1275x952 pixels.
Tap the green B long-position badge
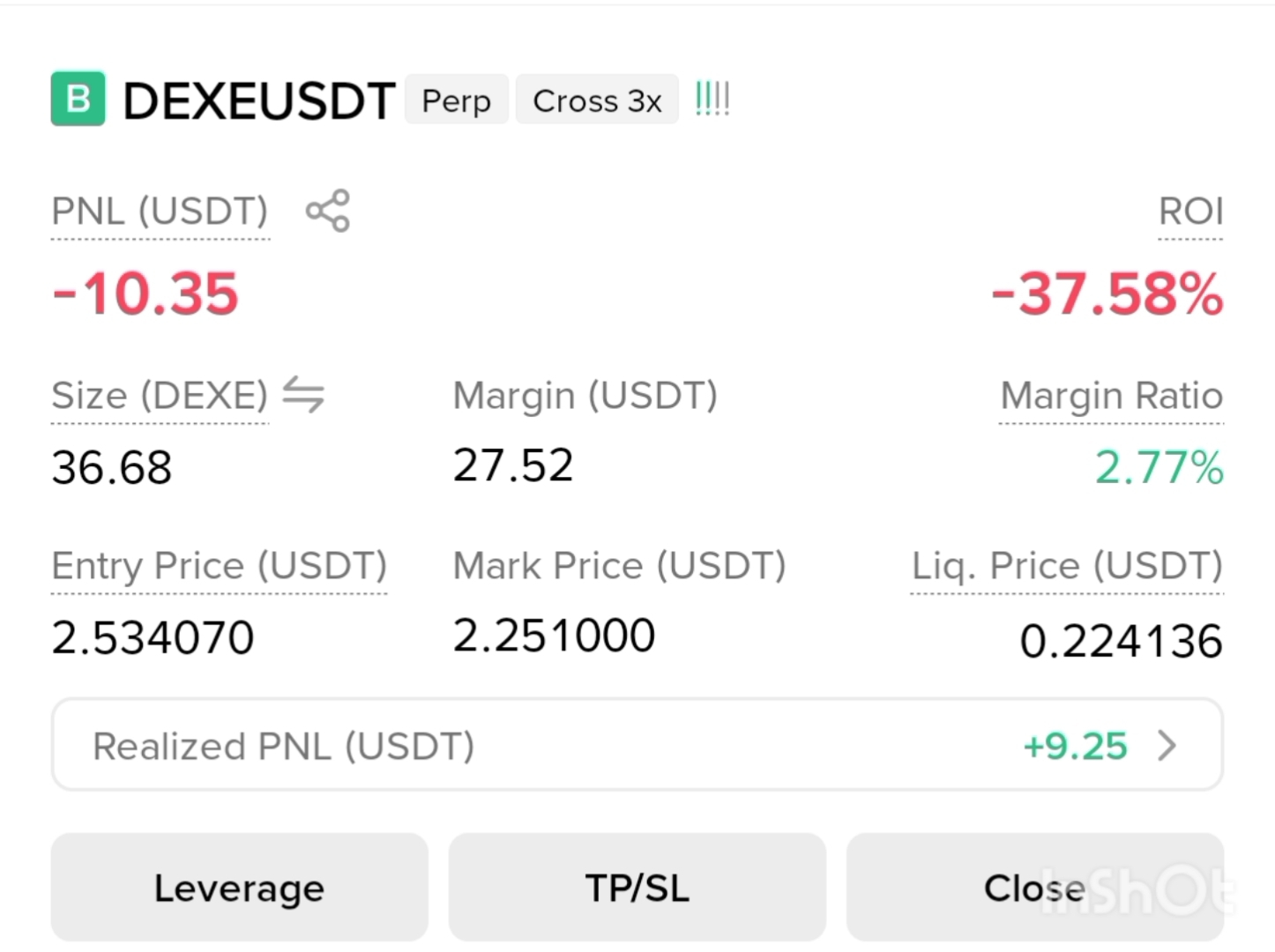(78, 98)
